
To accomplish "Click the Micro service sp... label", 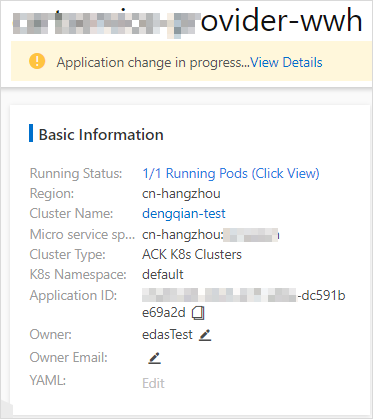I will (82, 234).
